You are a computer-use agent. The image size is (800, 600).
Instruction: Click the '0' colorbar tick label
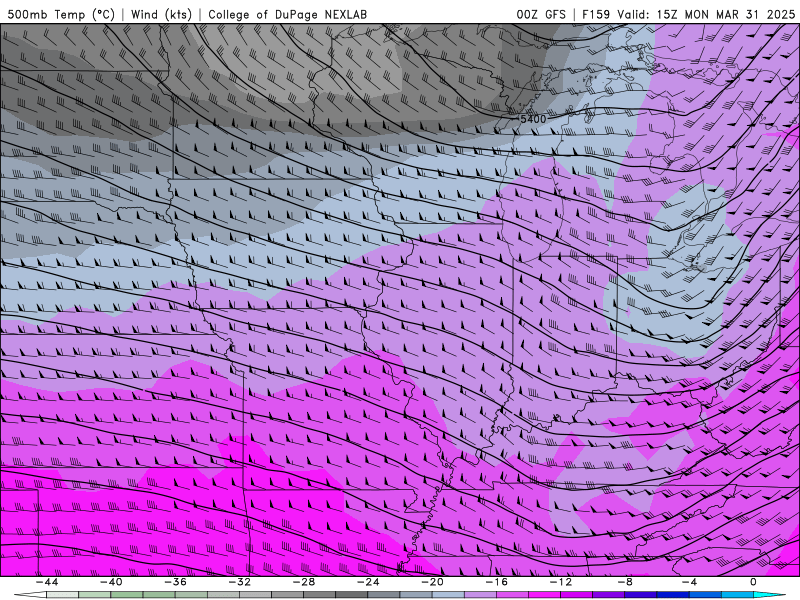click(753, 582)
